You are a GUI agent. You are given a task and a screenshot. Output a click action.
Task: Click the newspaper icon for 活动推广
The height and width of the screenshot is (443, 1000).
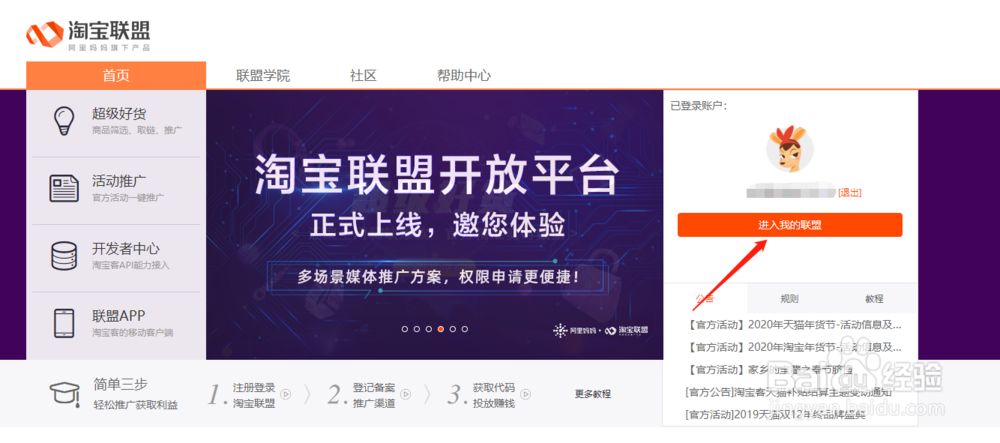point(64,187)
